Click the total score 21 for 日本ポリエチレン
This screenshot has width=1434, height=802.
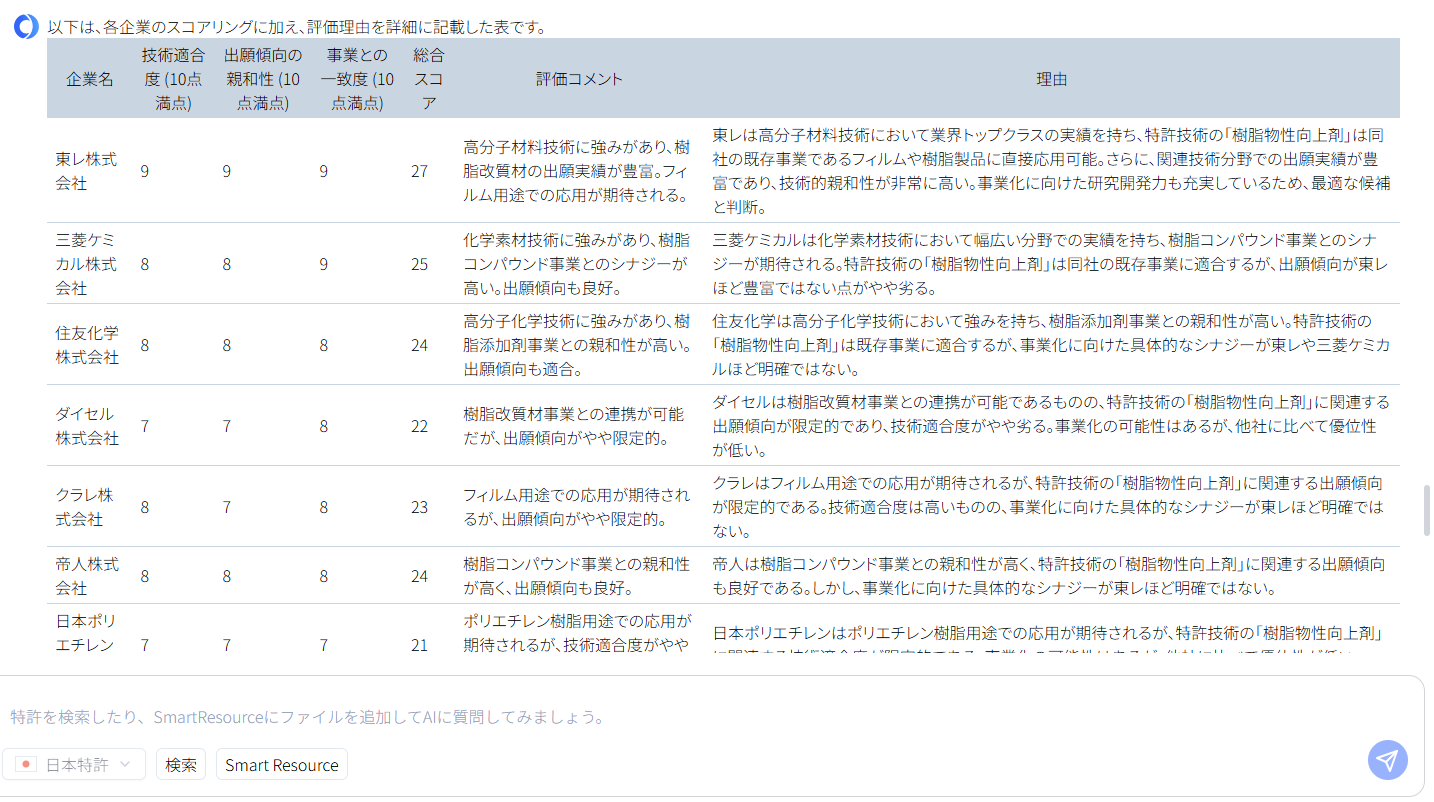(x=419, y=645)
